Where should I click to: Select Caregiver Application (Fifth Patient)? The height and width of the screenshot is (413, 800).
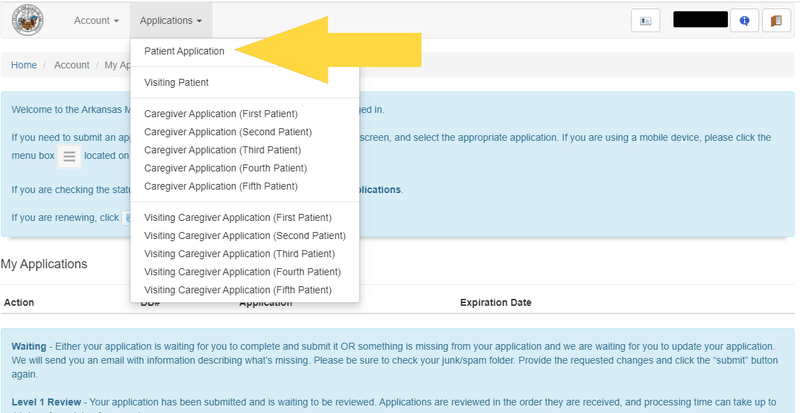[x=221, y=186]
